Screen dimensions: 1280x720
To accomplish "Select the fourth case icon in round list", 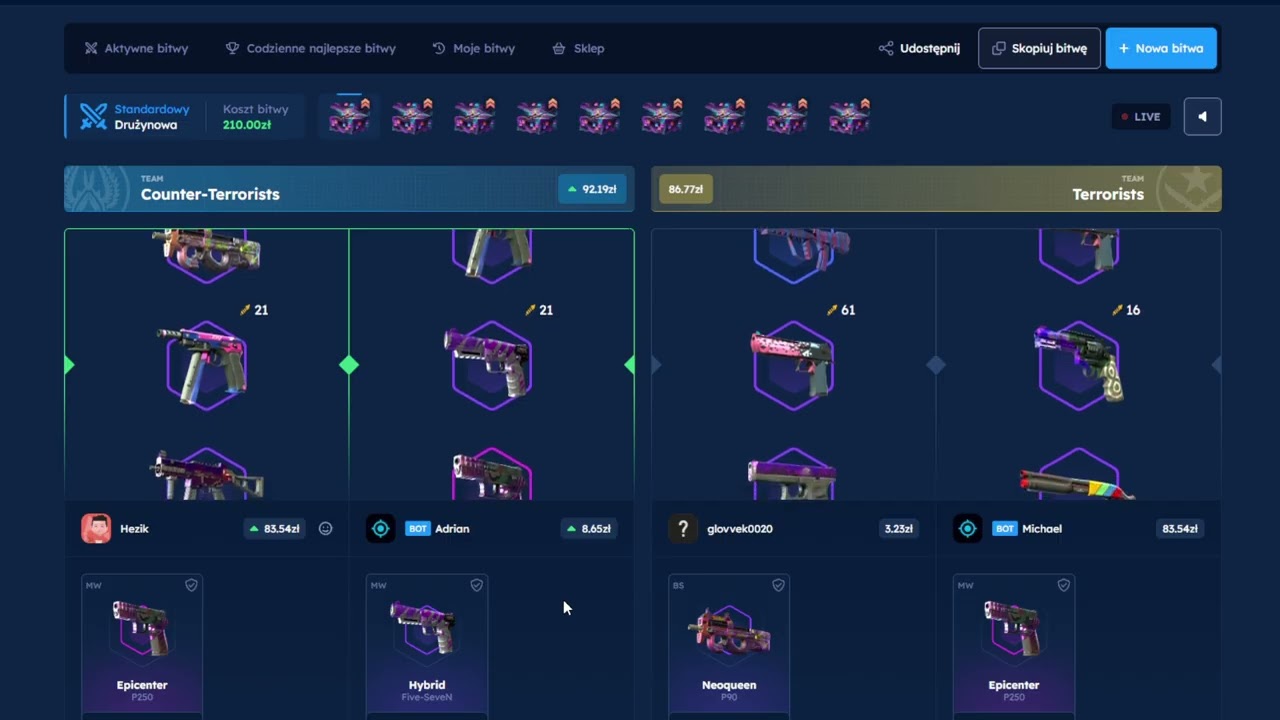I will click(x=537, y=116).
